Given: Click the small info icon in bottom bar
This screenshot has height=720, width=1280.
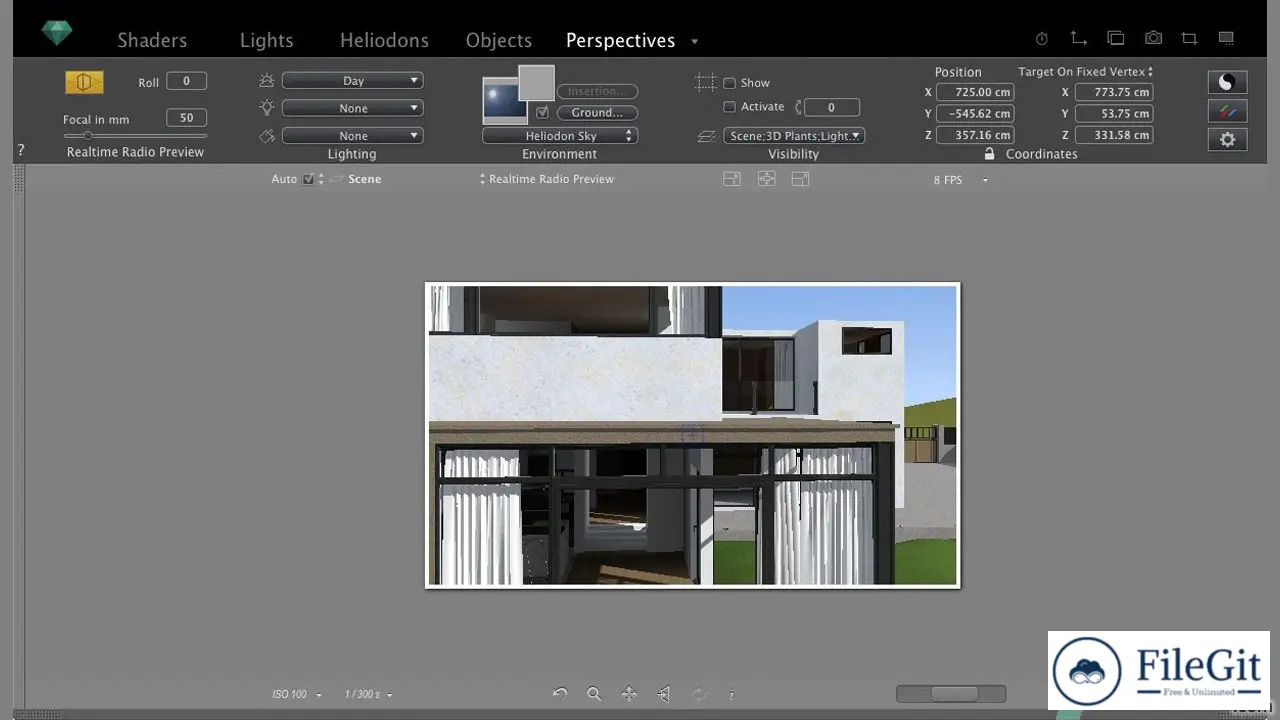Looking at the screenshot, I should [732, 695].
